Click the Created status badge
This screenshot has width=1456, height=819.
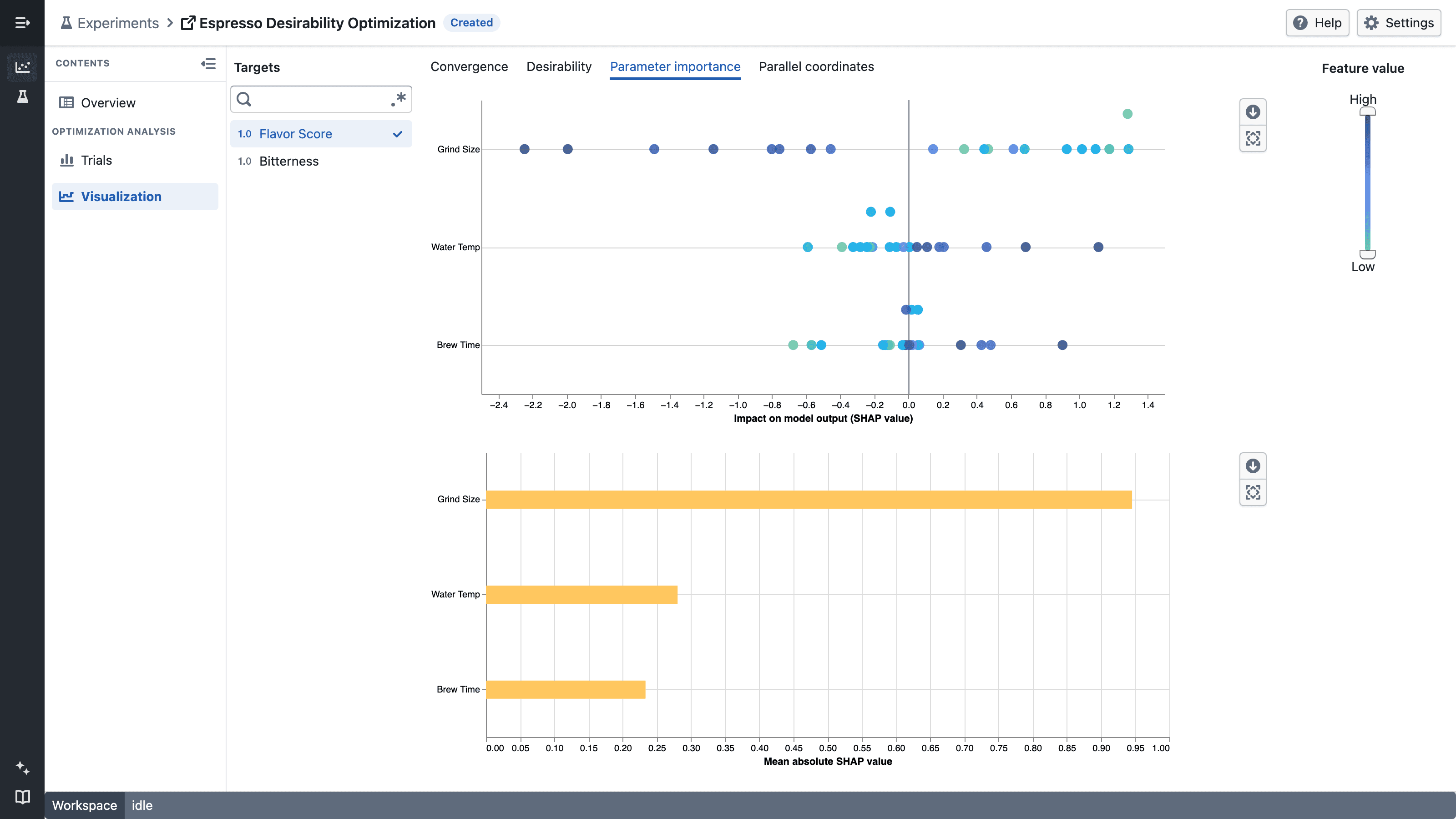(x=471, y=23)
